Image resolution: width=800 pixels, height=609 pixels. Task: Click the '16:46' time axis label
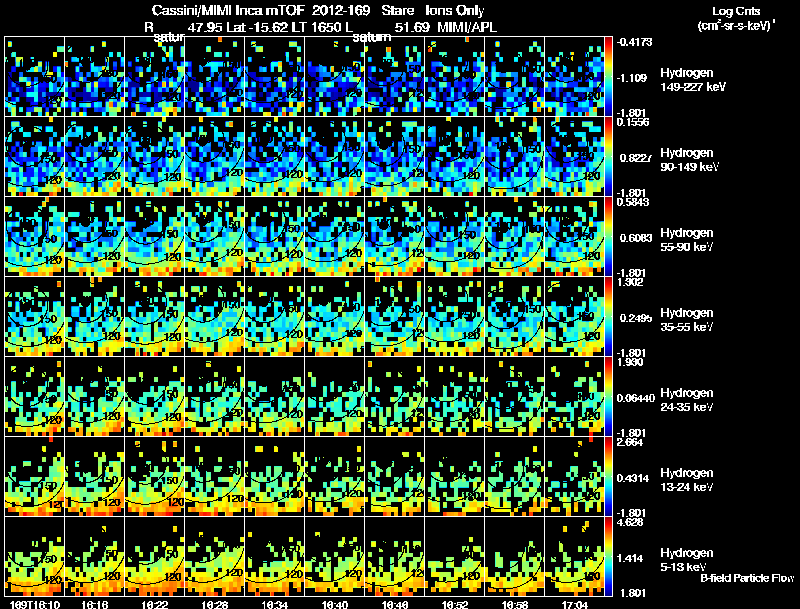click(x=394, y=605)
